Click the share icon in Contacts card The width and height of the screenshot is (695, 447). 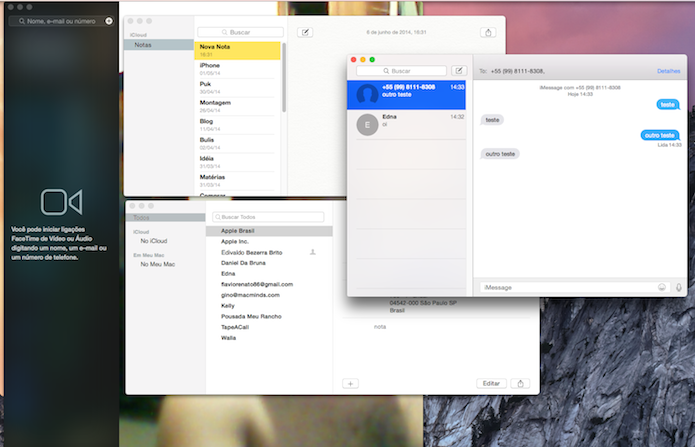pos(520,384)
